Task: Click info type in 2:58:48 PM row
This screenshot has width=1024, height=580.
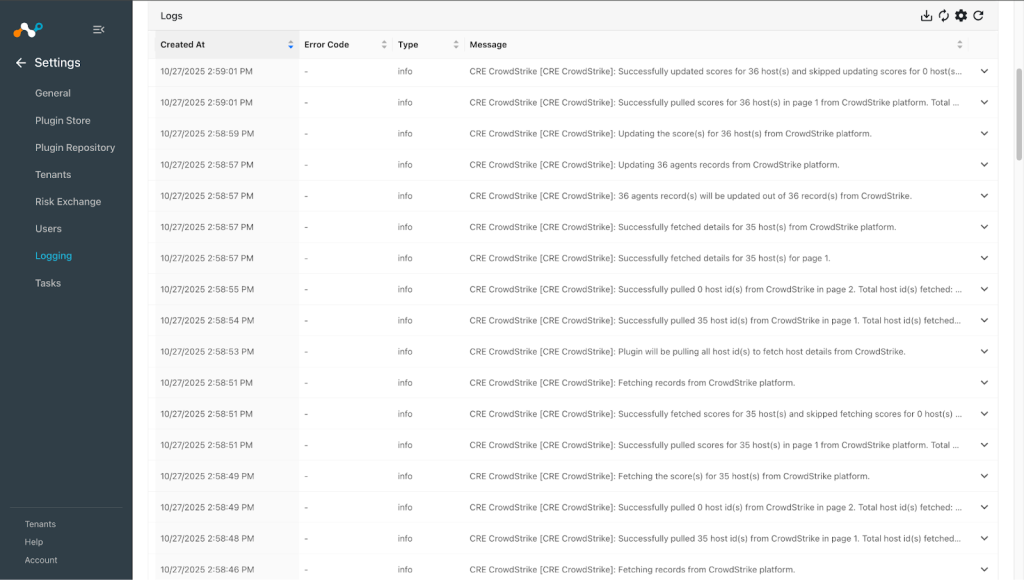Action: click(405, 538)
